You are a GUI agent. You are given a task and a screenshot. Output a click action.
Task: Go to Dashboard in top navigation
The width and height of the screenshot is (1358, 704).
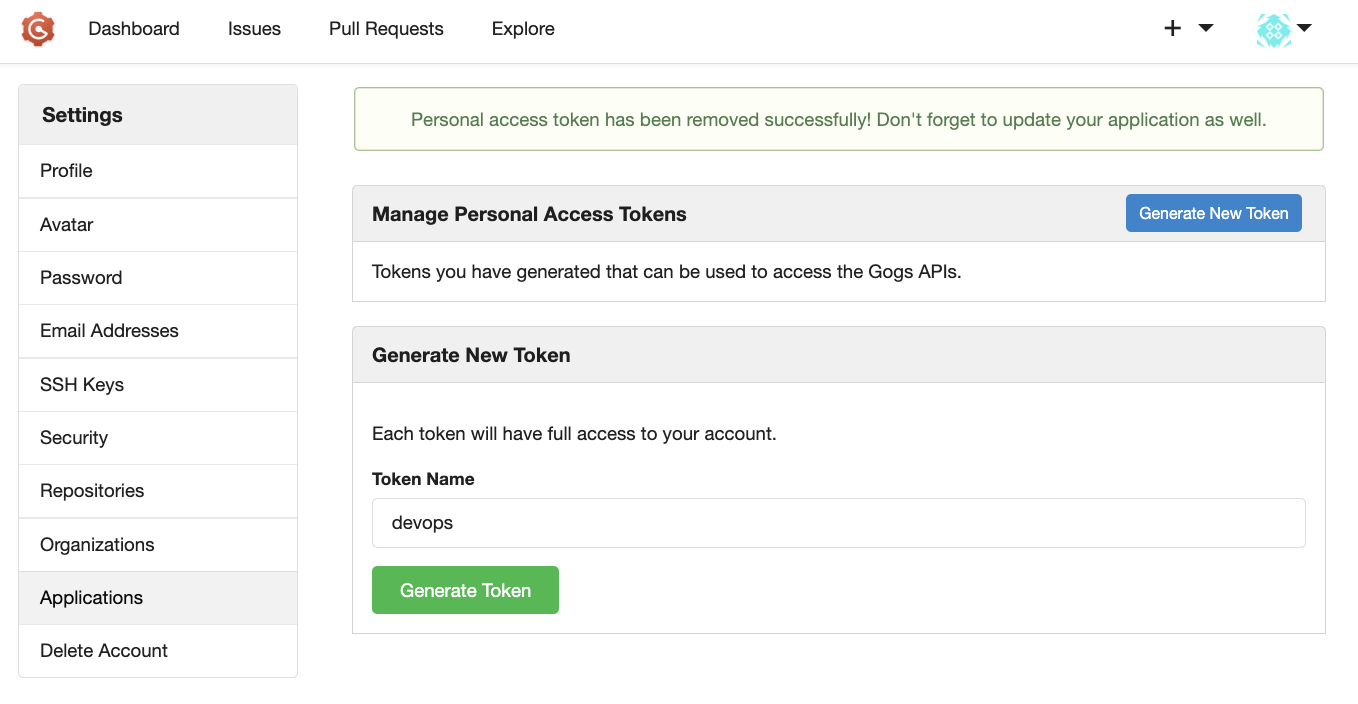[x=134, y=29]
